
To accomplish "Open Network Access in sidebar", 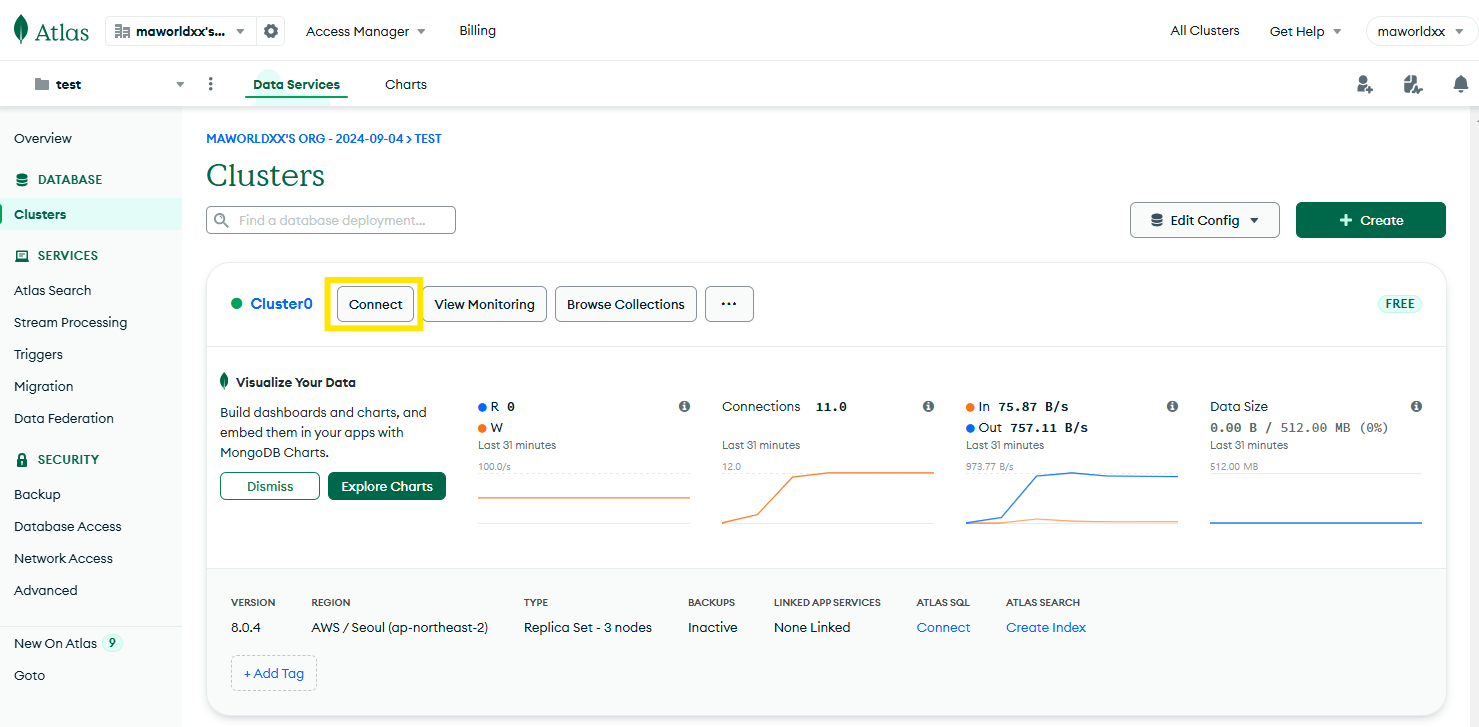I will 63,558.
